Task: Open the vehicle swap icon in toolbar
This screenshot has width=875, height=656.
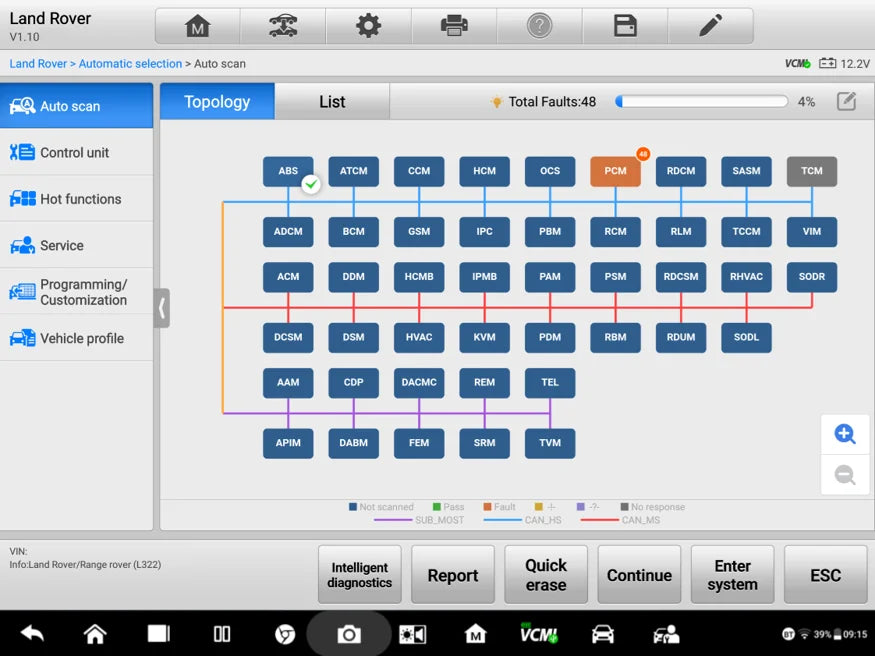Action: (283, 26)
